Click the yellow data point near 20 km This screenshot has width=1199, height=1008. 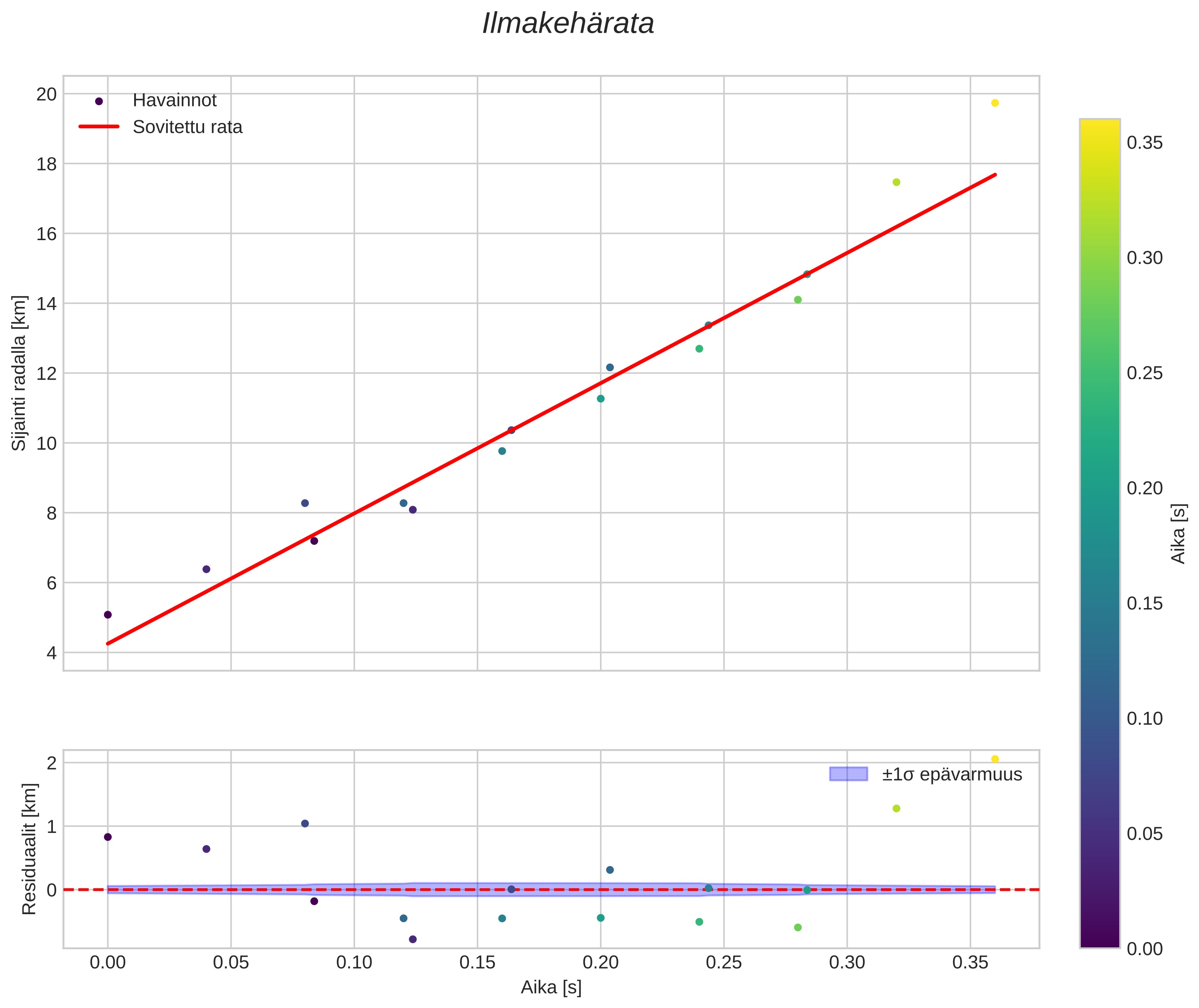[994, 103]
